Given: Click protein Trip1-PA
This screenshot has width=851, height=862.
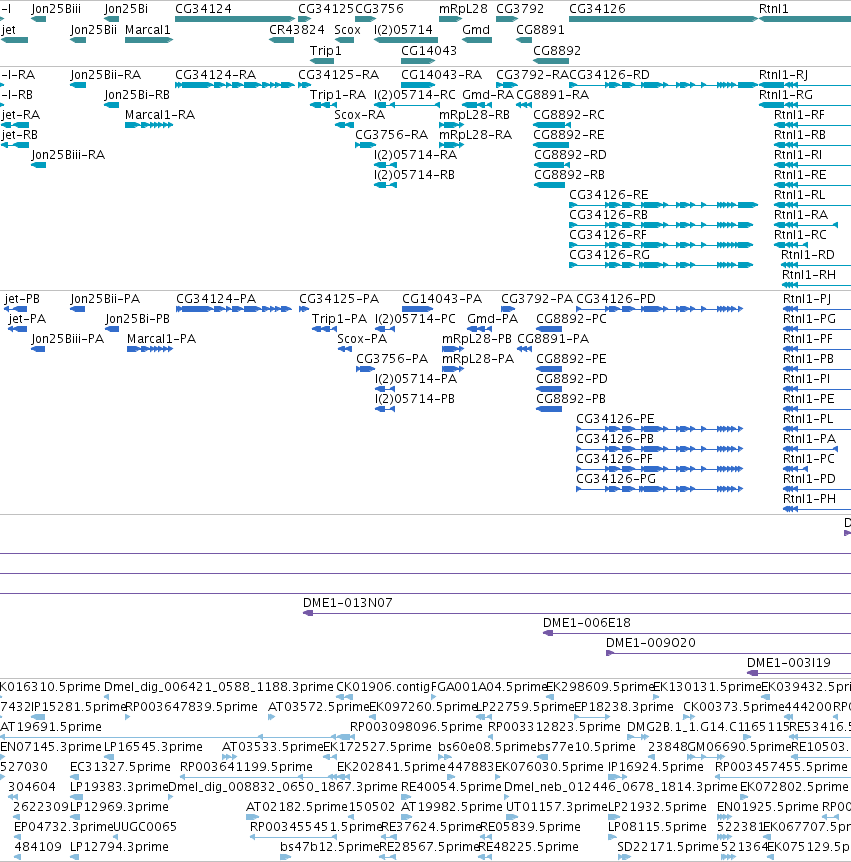Looking at the screenshot, I should pos(339,319).
